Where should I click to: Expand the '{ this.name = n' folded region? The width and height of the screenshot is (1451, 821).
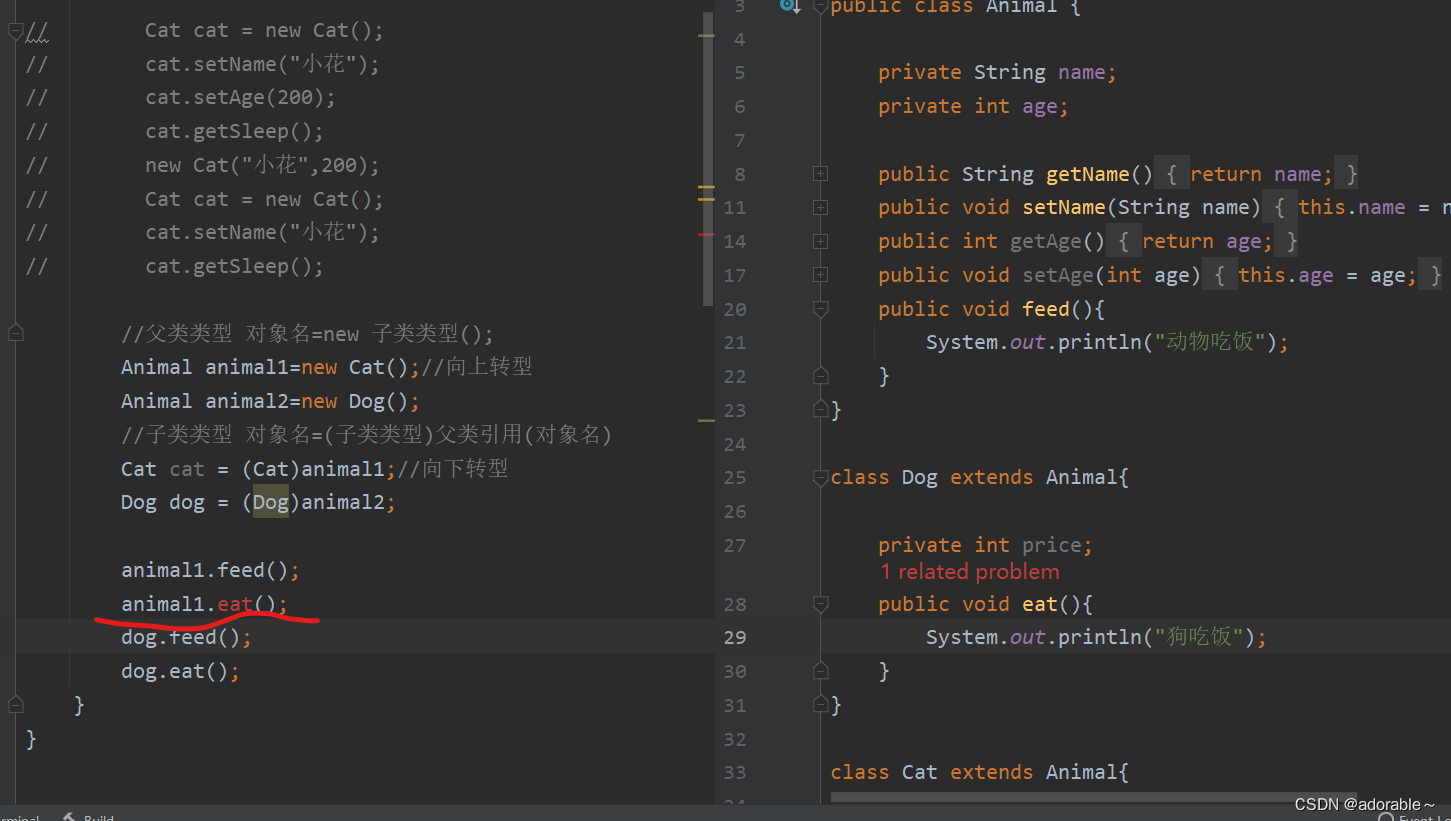pos(1358,207)
